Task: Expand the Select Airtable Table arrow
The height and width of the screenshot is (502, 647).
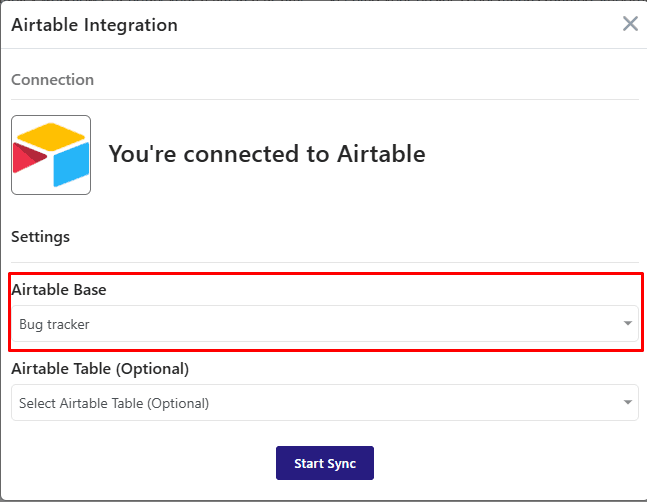Action: tap(628, 402)
